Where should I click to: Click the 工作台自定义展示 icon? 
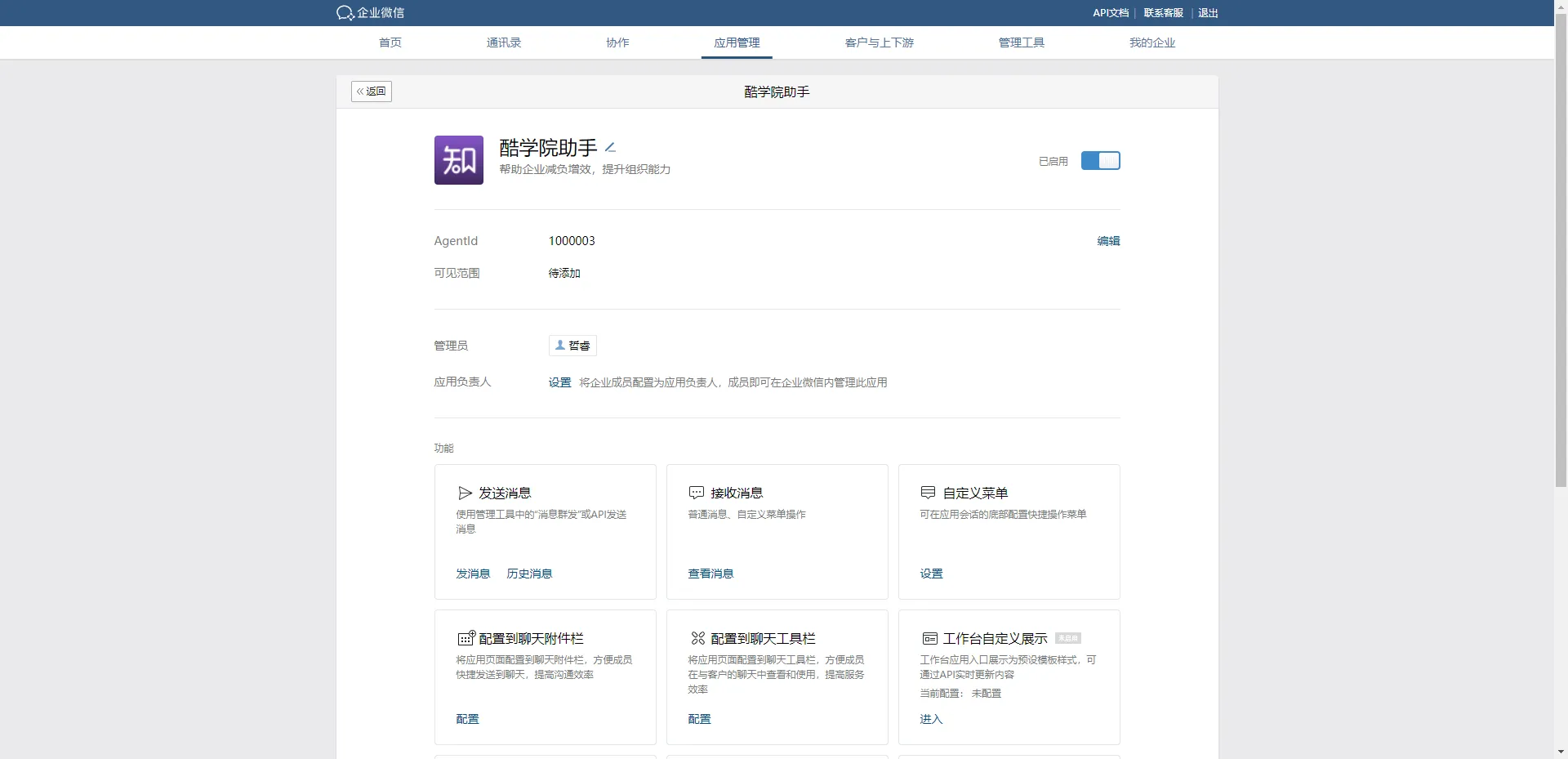coord(929,638)
